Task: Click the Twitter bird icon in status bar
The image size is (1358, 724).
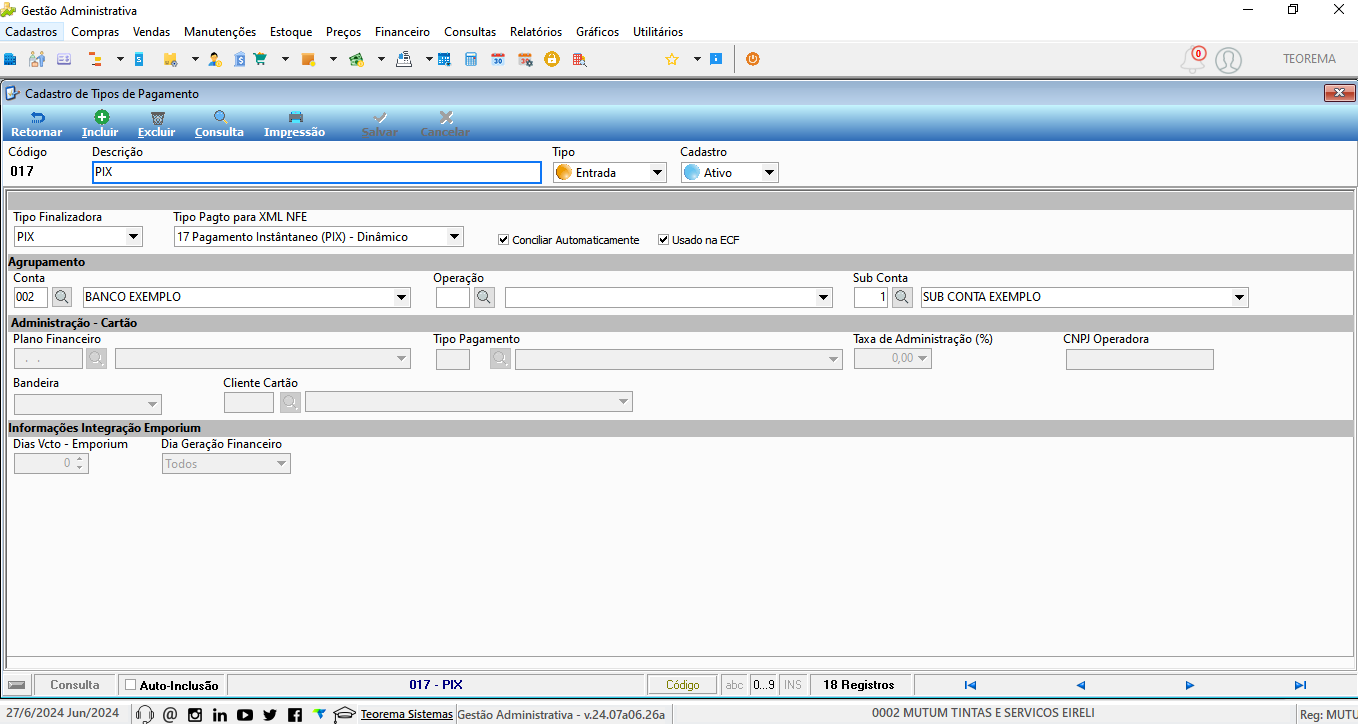Action: pyautogui.click(x=270, y=714)
